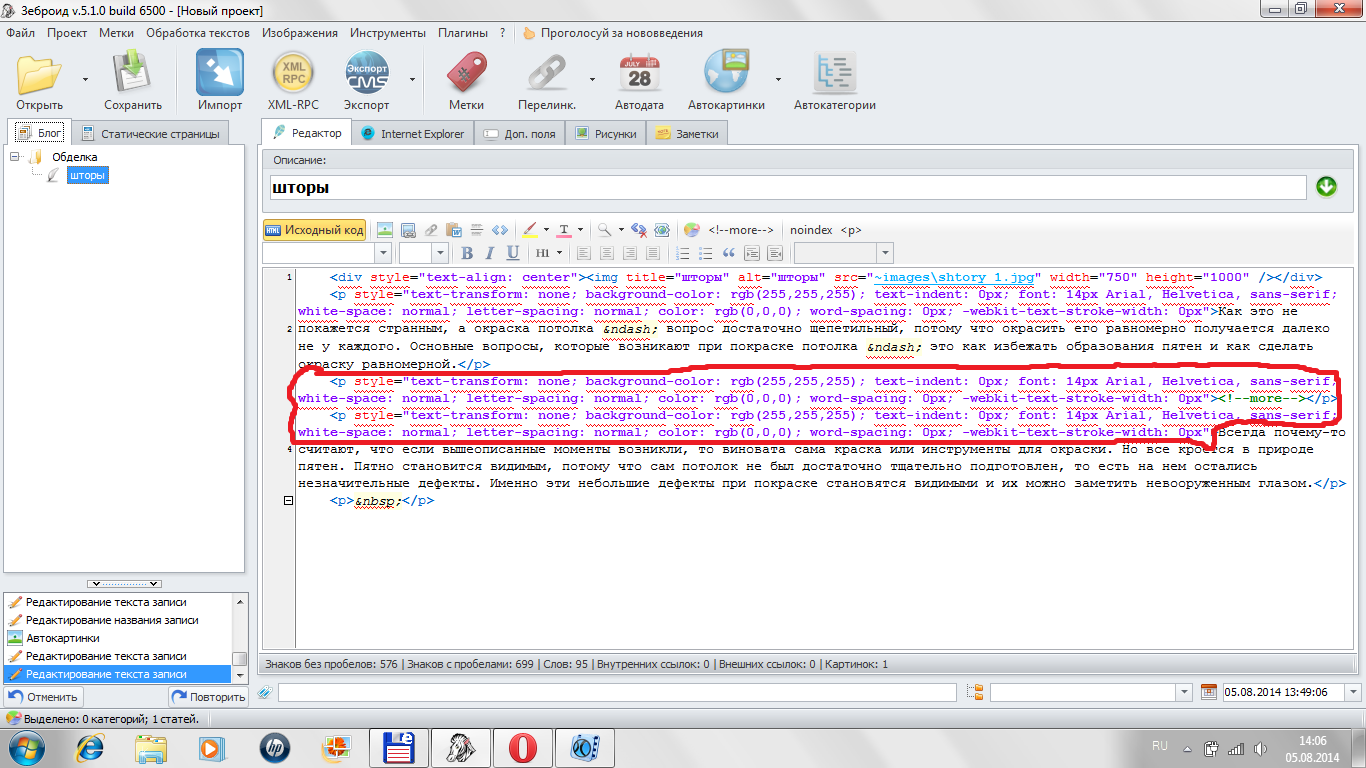The height and width of the screenshot is (768, 1366).
Task: Click the Импорт toolbar icon
Action: 220,74
